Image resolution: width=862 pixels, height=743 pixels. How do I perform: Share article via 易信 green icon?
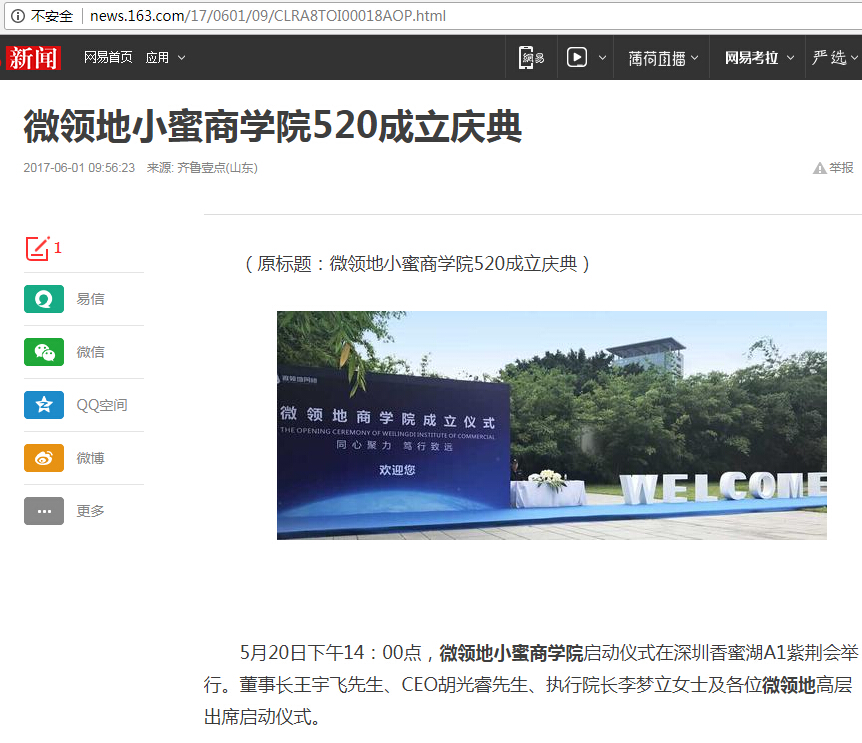pos(44,299)
